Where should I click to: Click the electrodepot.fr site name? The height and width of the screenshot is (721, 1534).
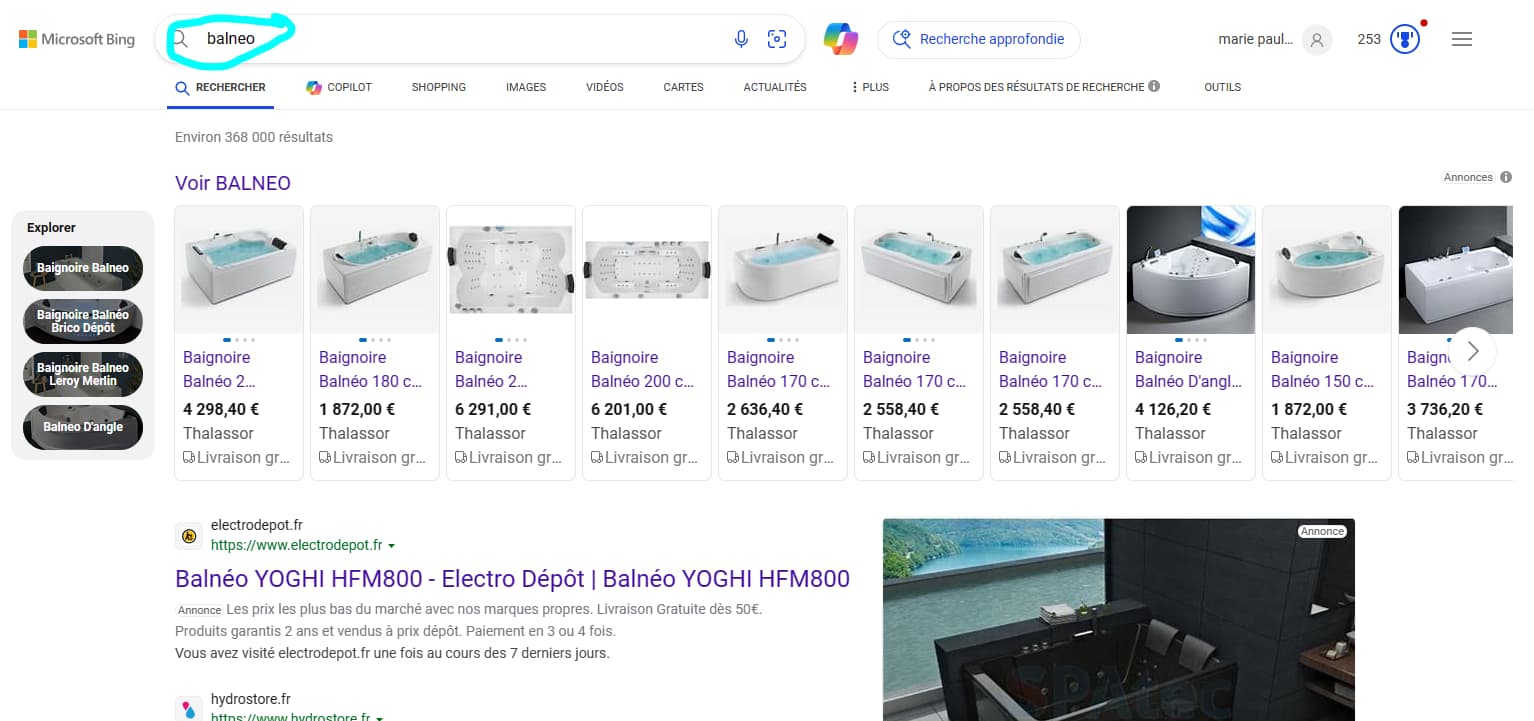click(257, 525)
